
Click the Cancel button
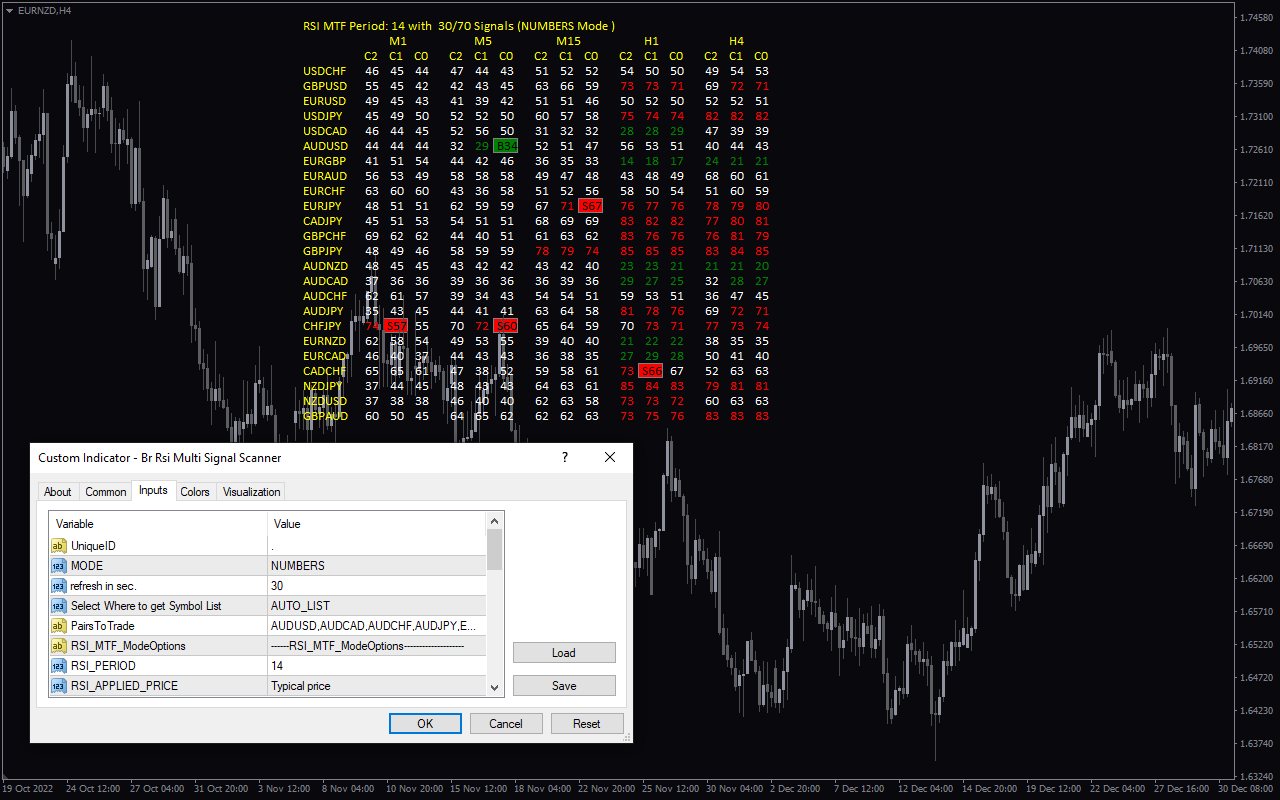coord(506,723)
